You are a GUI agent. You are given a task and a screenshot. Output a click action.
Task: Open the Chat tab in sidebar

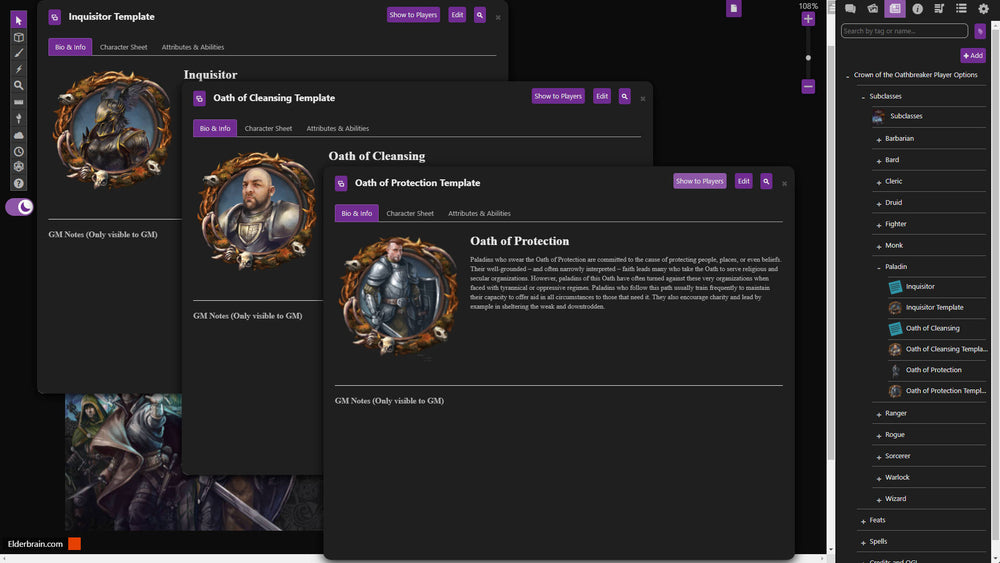pyautogui.click(x=850, y=9)
